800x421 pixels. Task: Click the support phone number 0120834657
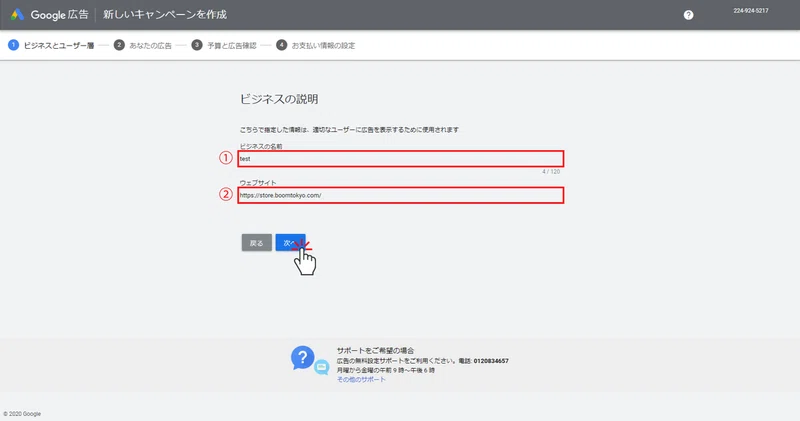point(491,361)
